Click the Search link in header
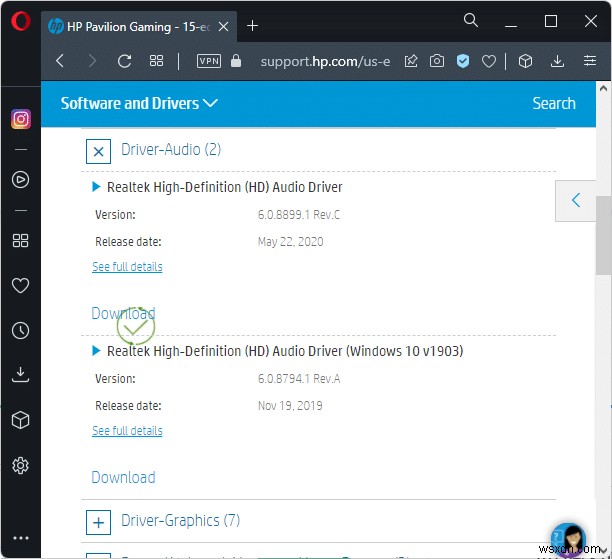The width and height of the screenshot is (612, 559). (554, 103)
